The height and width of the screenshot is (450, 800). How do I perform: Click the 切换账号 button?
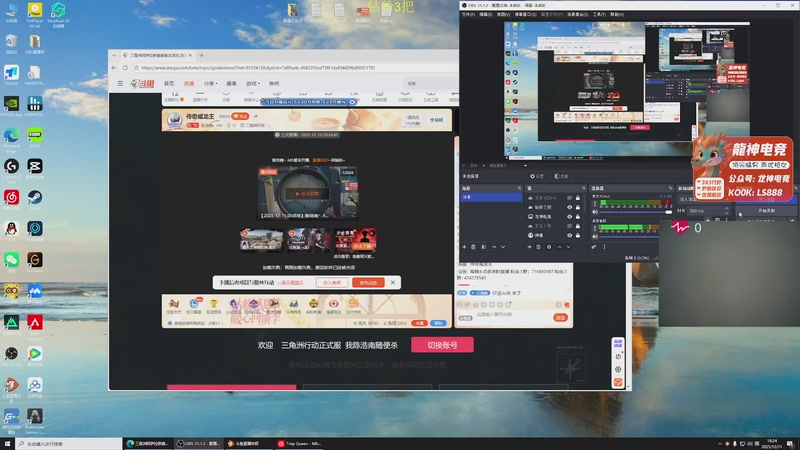(442, 345)
